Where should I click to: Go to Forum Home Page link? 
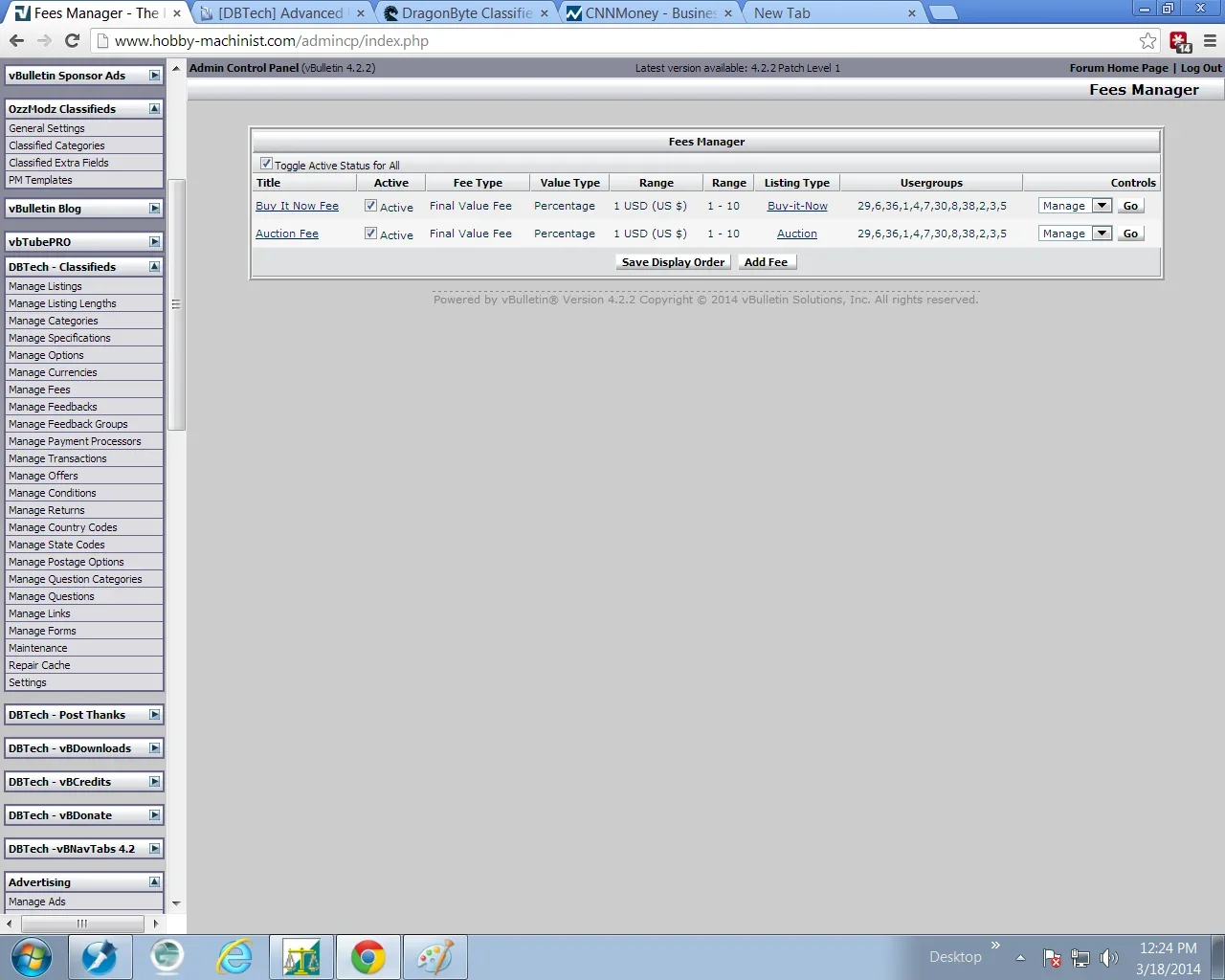coord(1119,68)
